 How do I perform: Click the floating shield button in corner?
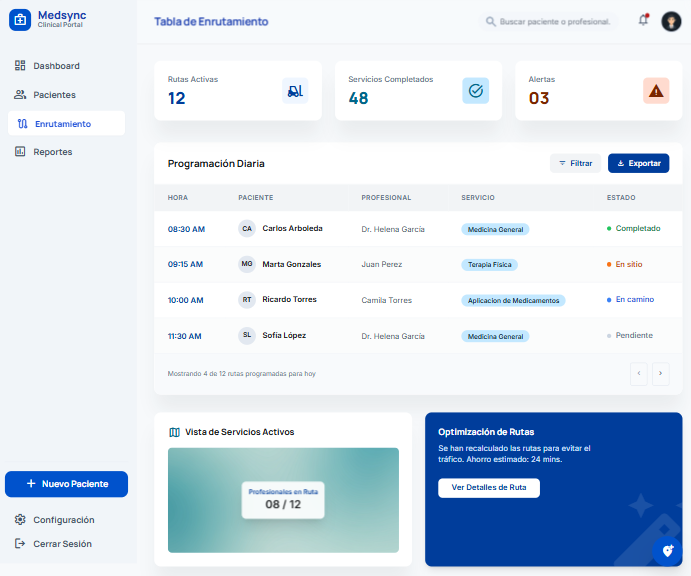[668, 551]
